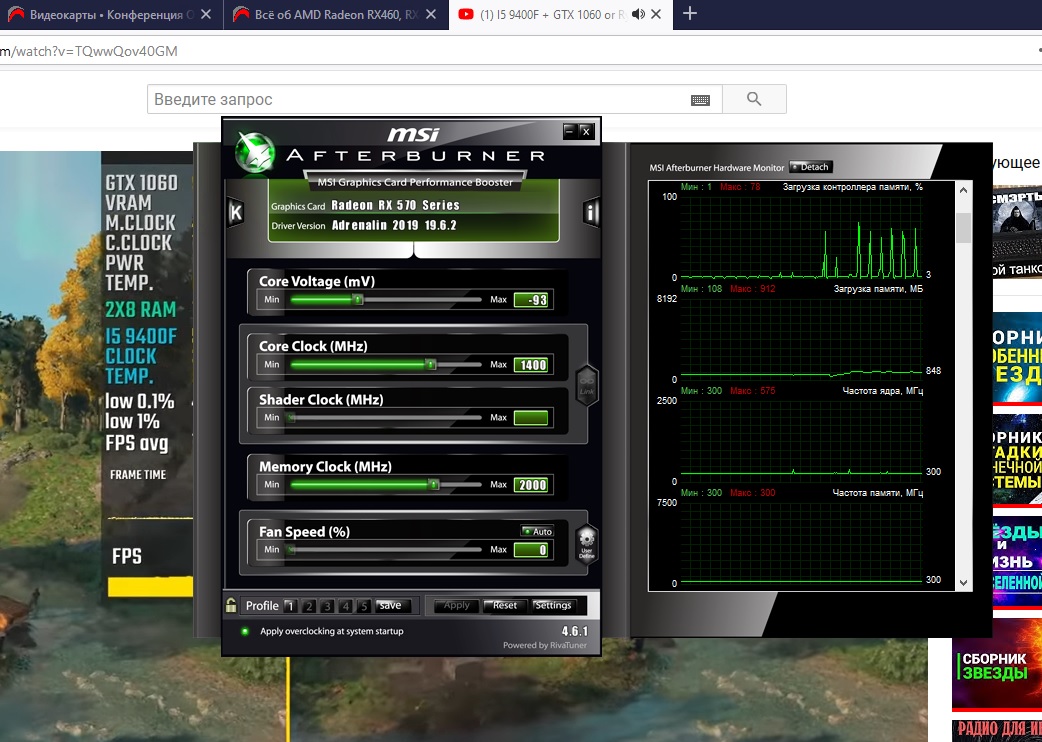Click the Hardware Monitor scrollbar thumb
The image size is (1042, 742).
963,228
